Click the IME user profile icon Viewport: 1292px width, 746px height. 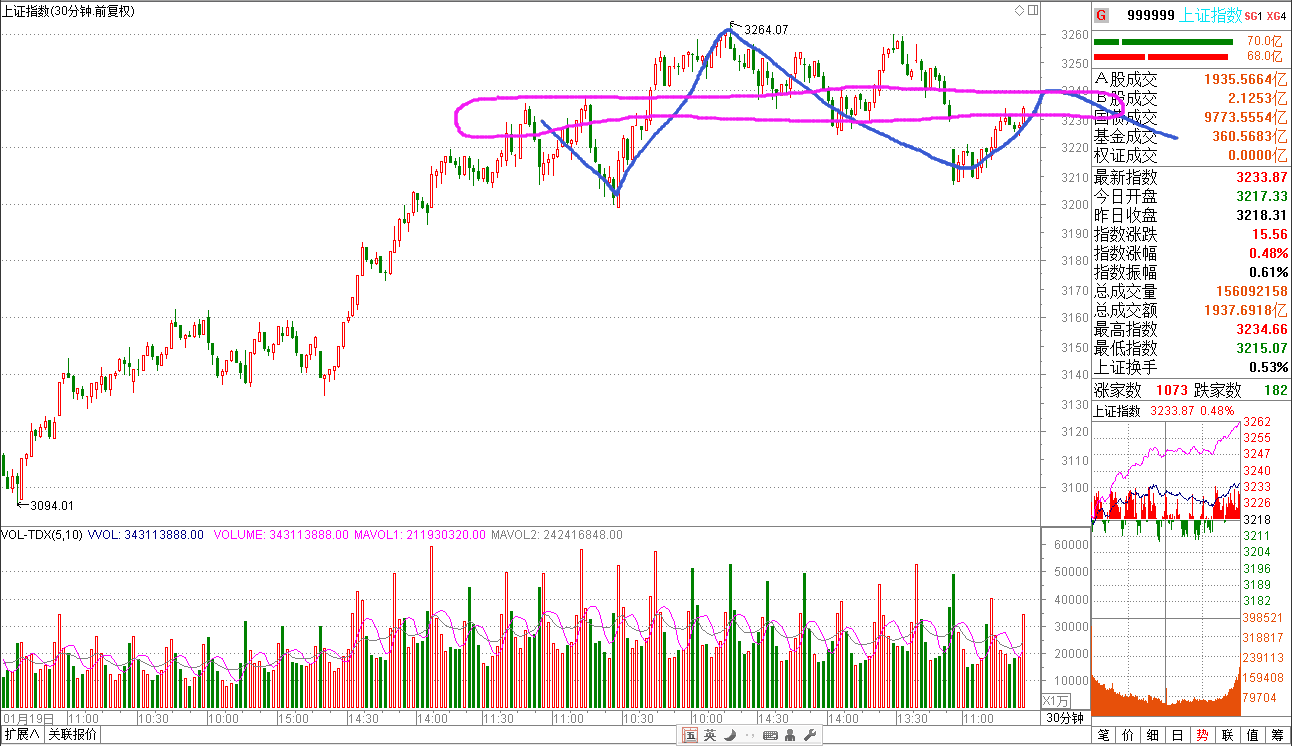791,736
